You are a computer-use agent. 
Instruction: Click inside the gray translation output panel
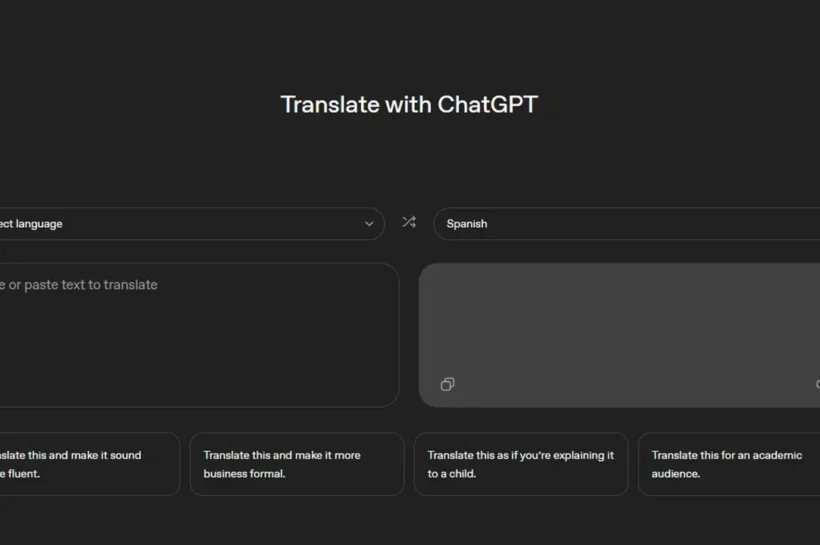tap(620, 330)
